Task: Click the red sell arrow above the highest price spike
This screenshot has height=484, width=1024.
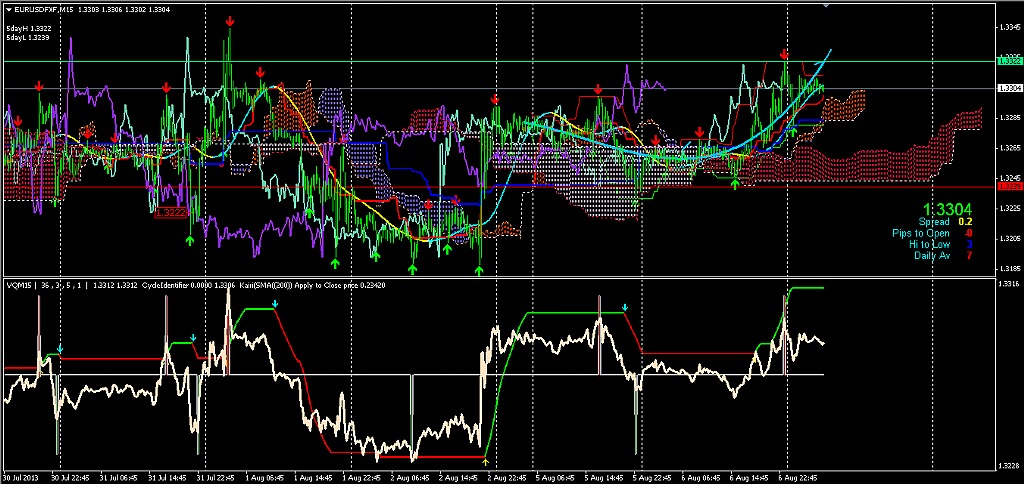Action: [x=231, y=20]
